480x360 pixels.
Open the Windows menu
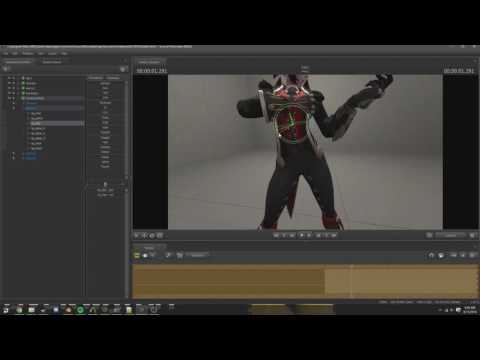[x=28, y=53]
